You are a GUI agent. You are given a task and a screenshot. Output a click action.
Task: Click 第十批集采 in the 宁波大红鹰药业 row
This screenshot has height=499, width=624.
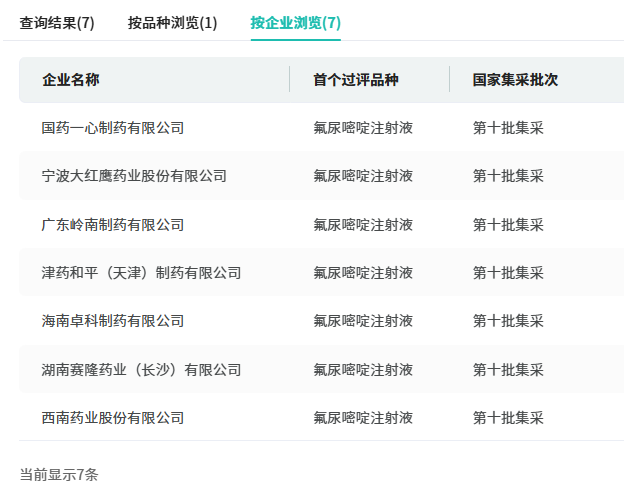(508, 176)
